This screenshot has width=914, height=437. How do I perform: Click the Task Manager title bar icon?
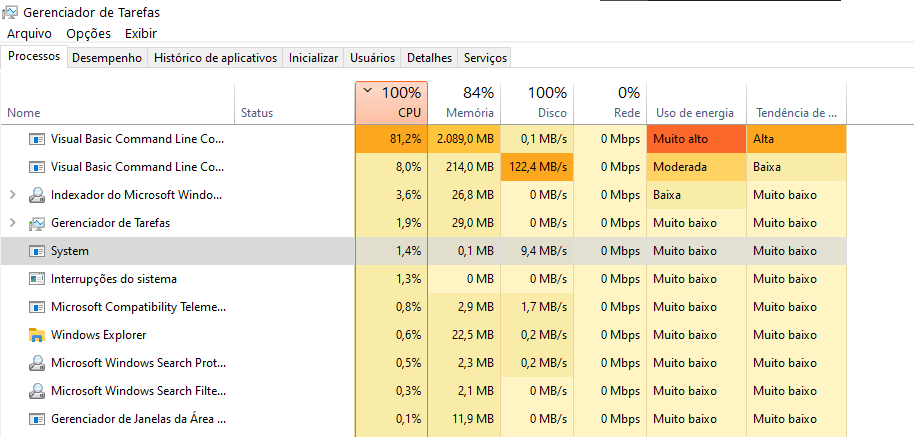[10, 12]
